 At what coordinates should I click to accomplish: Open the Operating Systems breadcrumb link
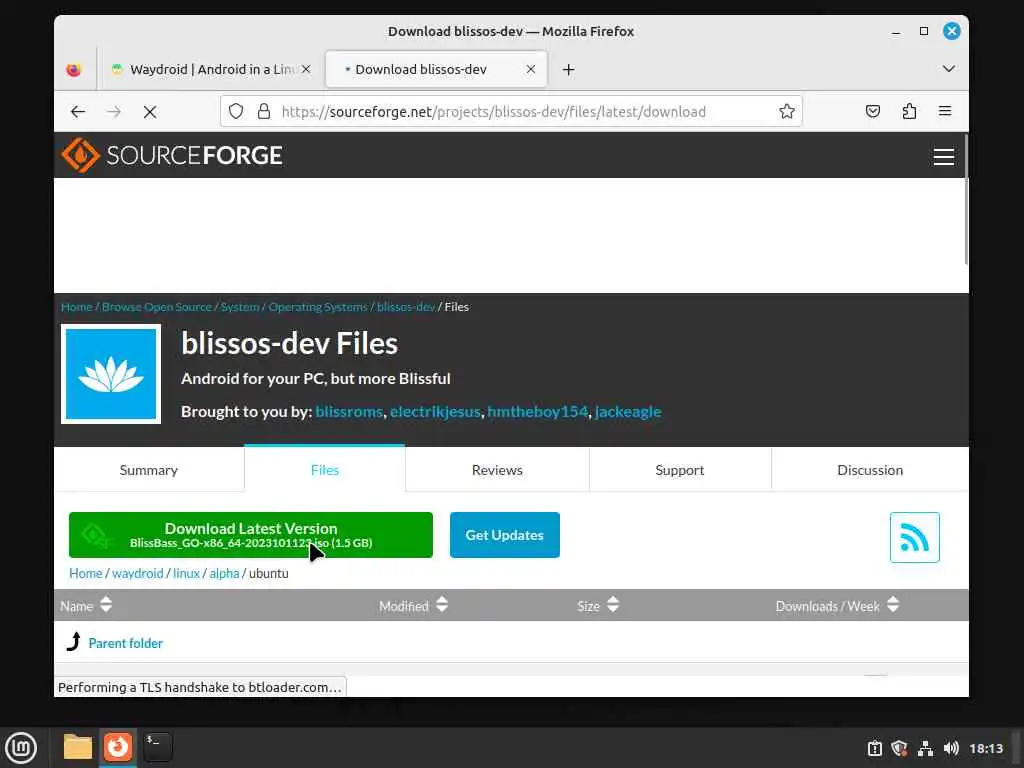pyautogui.click(x=318, y=307)
